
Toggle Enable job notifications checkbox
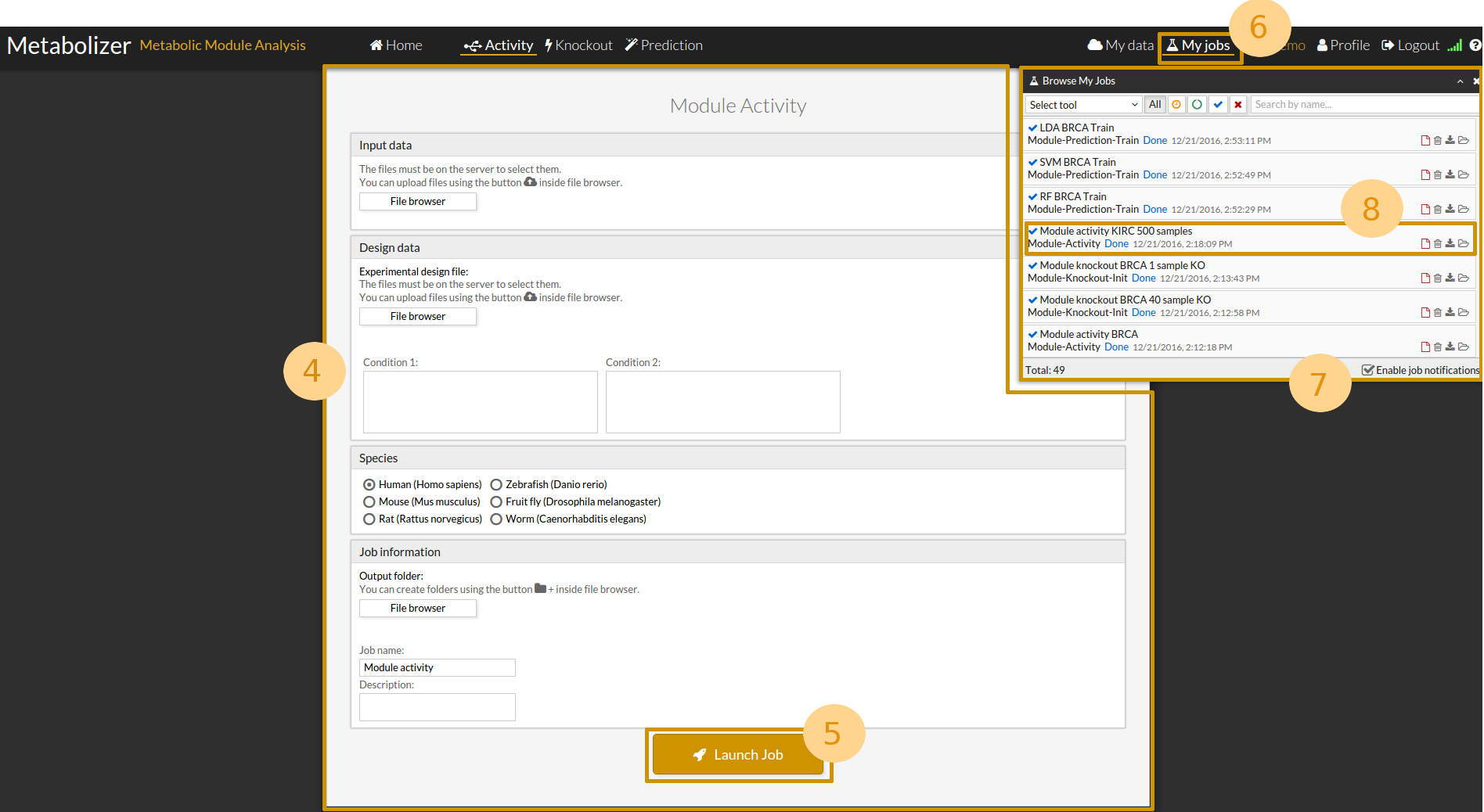pos(1367,370)
